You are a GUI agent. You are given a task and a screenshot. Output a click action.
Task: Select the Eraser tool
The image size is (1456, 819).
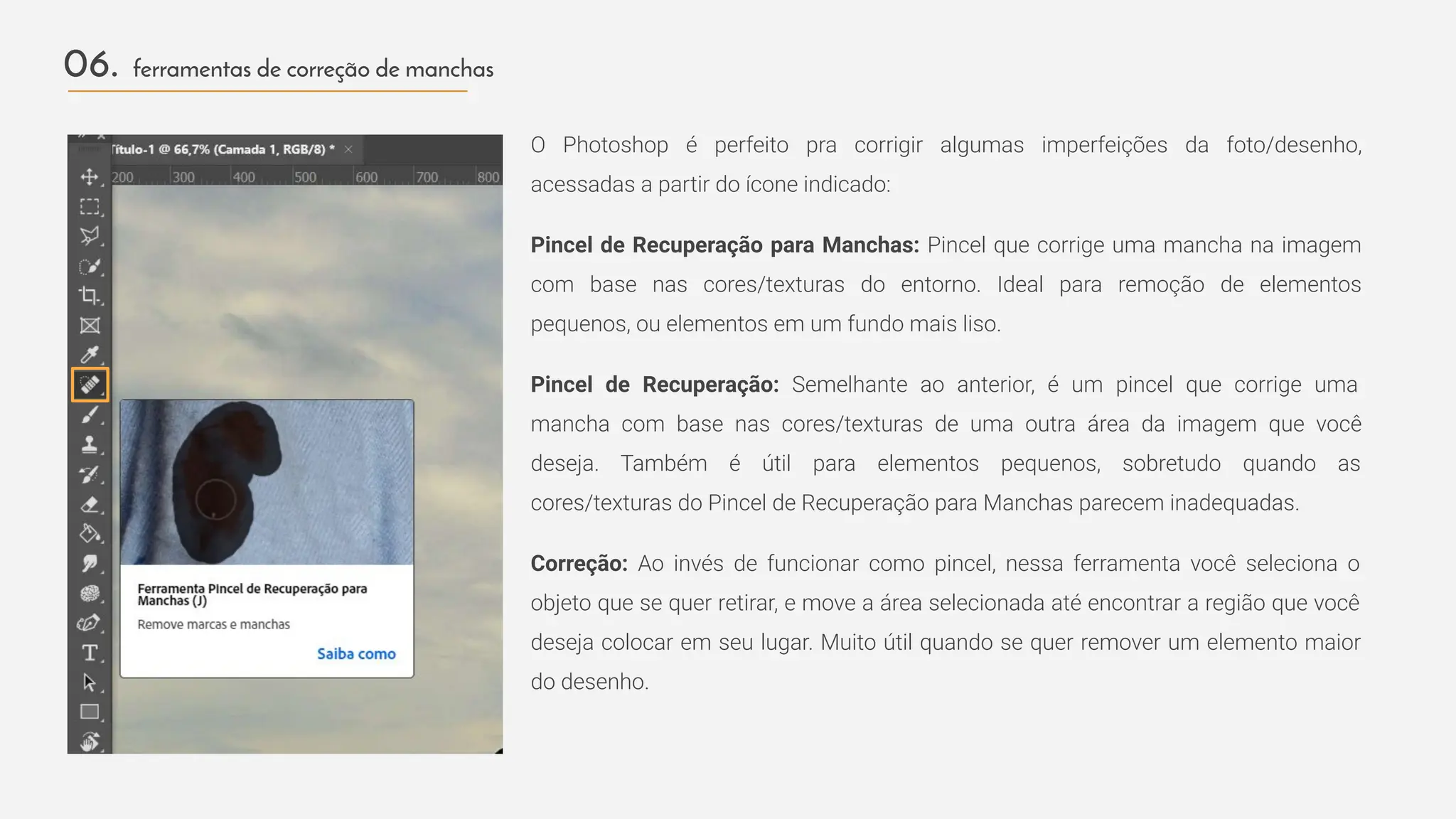coord(90,504)
